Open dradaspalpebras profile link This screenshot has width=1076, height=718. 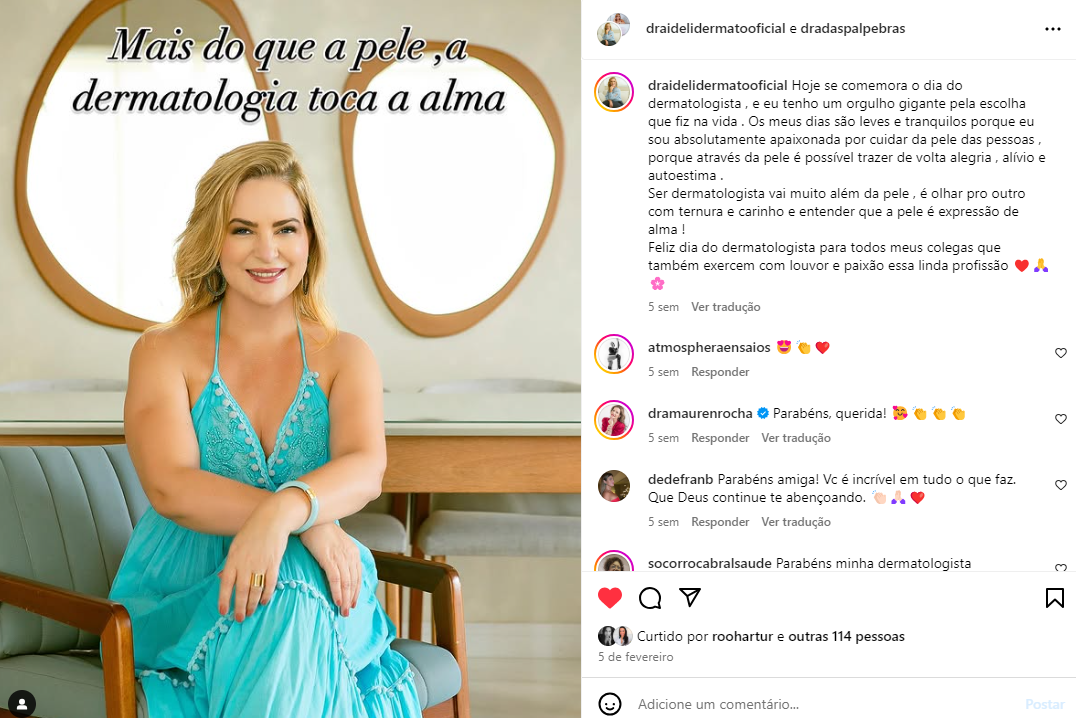[852, 28]
